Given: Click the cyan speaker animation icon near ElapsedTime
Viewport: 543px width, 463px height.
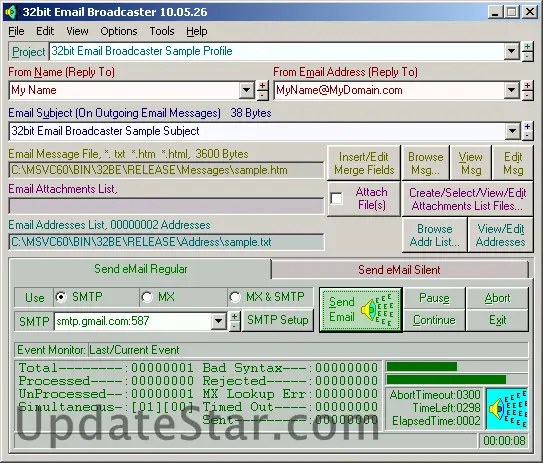Looking at the screenshot, I should (x=507, y=409).
